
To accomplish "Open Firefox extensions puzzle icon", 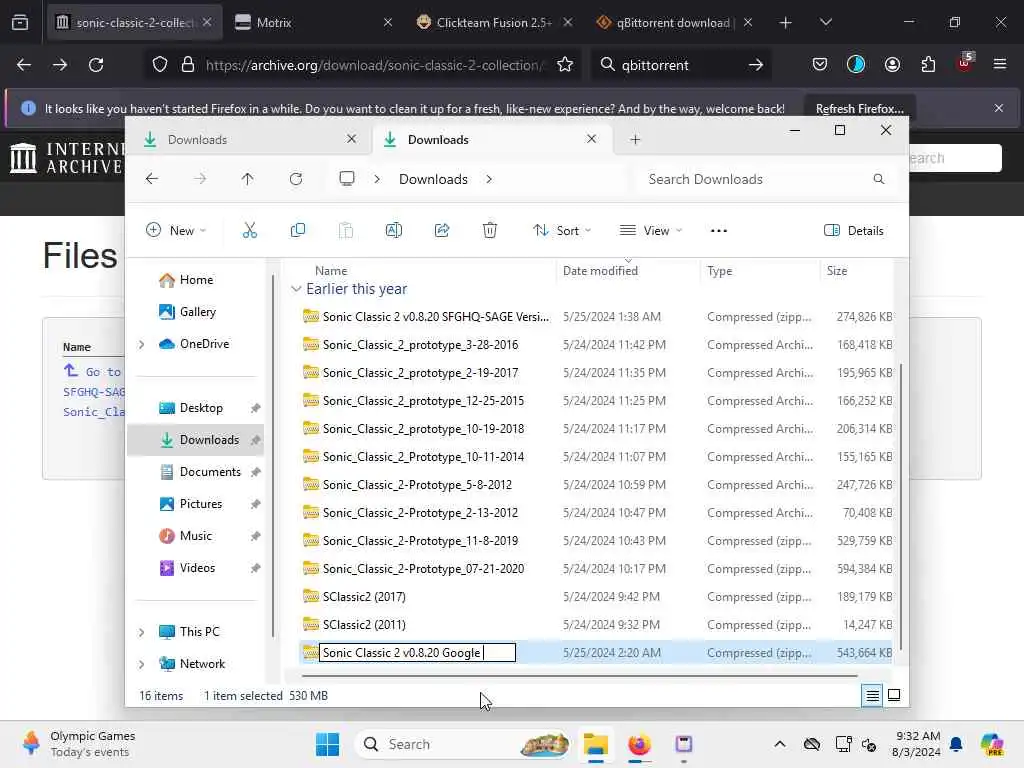I will pos(928,65).
